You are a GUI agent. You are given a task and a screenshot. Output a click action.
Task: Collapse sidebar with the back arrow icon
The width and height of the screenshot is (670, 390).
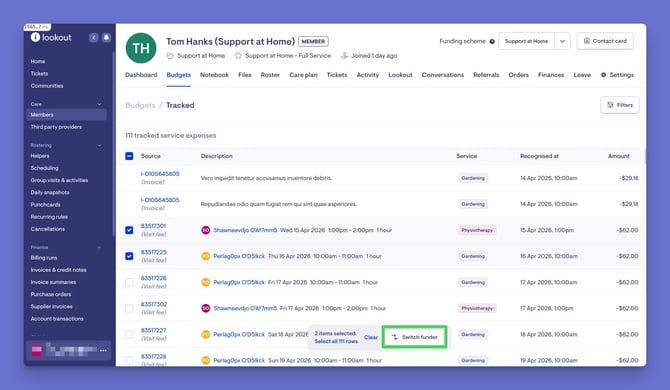point(94,38)
